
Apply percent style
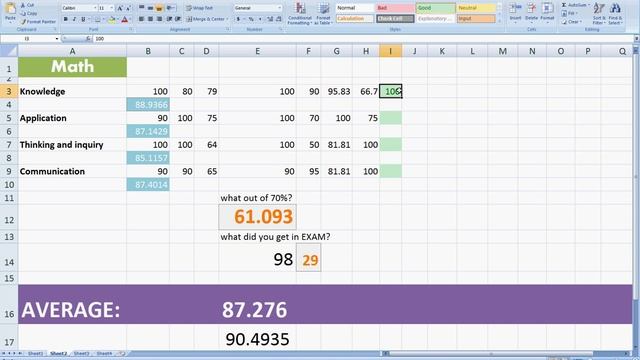251,19
